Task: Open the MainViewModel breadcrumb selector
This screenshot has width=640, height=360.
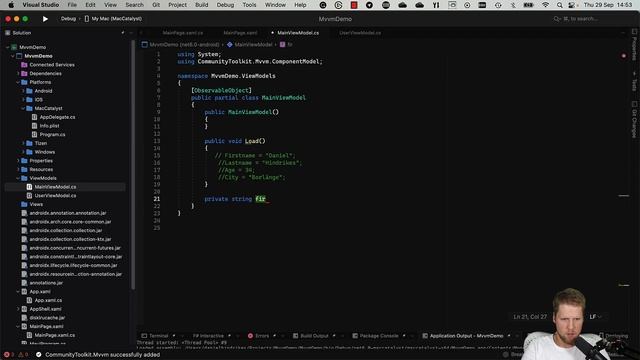Action: coord(253,44)
